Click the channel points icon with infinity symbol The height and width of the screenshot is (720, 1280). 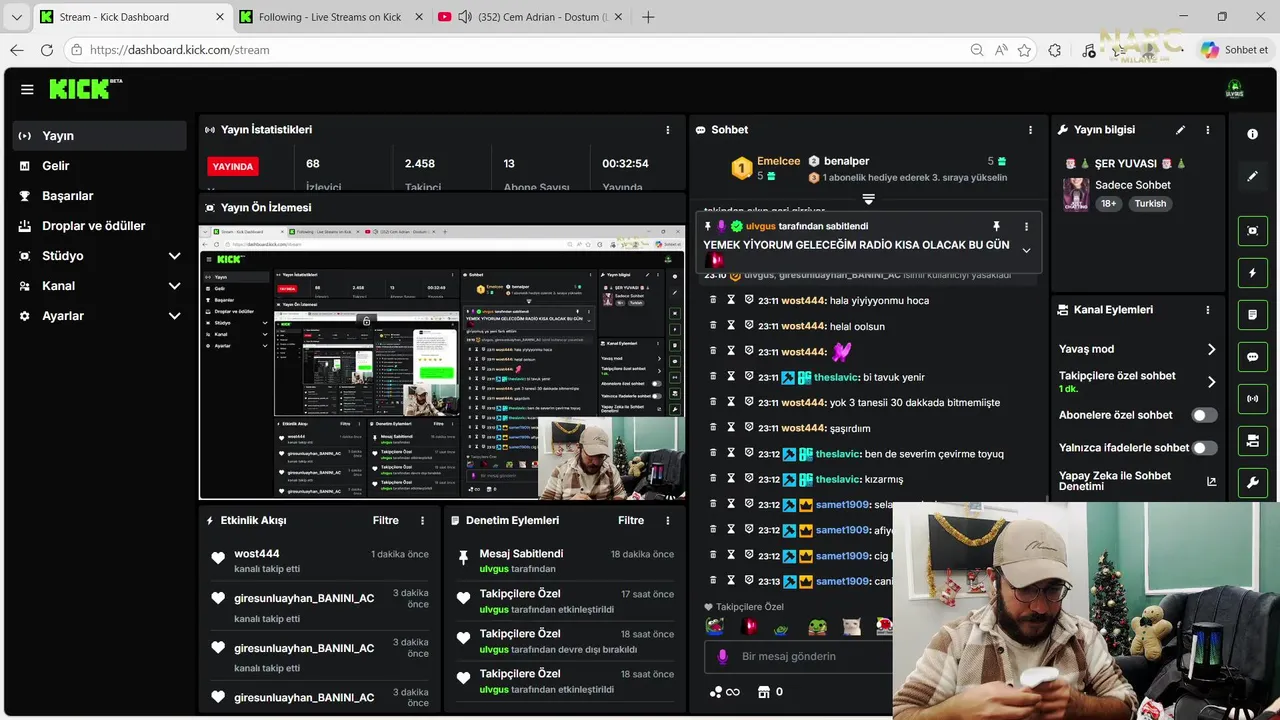[x=724, y=691]
